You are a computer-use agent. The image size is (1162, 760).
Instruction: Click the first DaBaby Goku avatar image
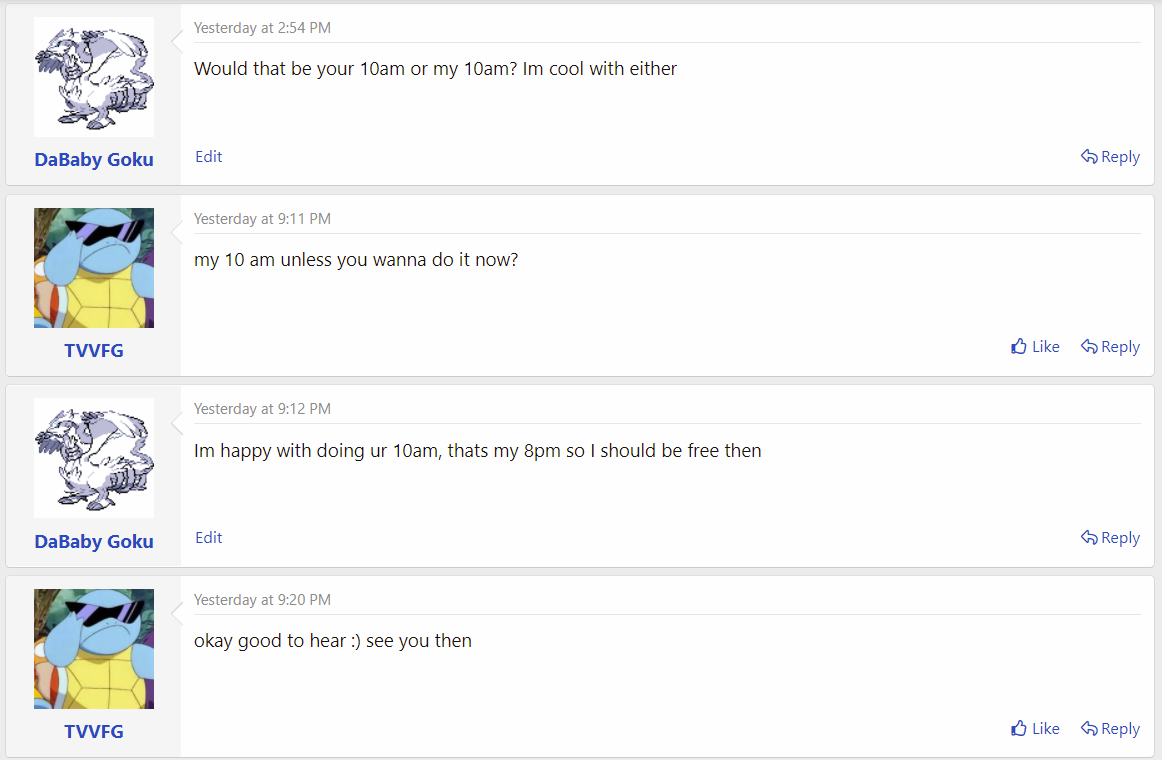(94, 77)
